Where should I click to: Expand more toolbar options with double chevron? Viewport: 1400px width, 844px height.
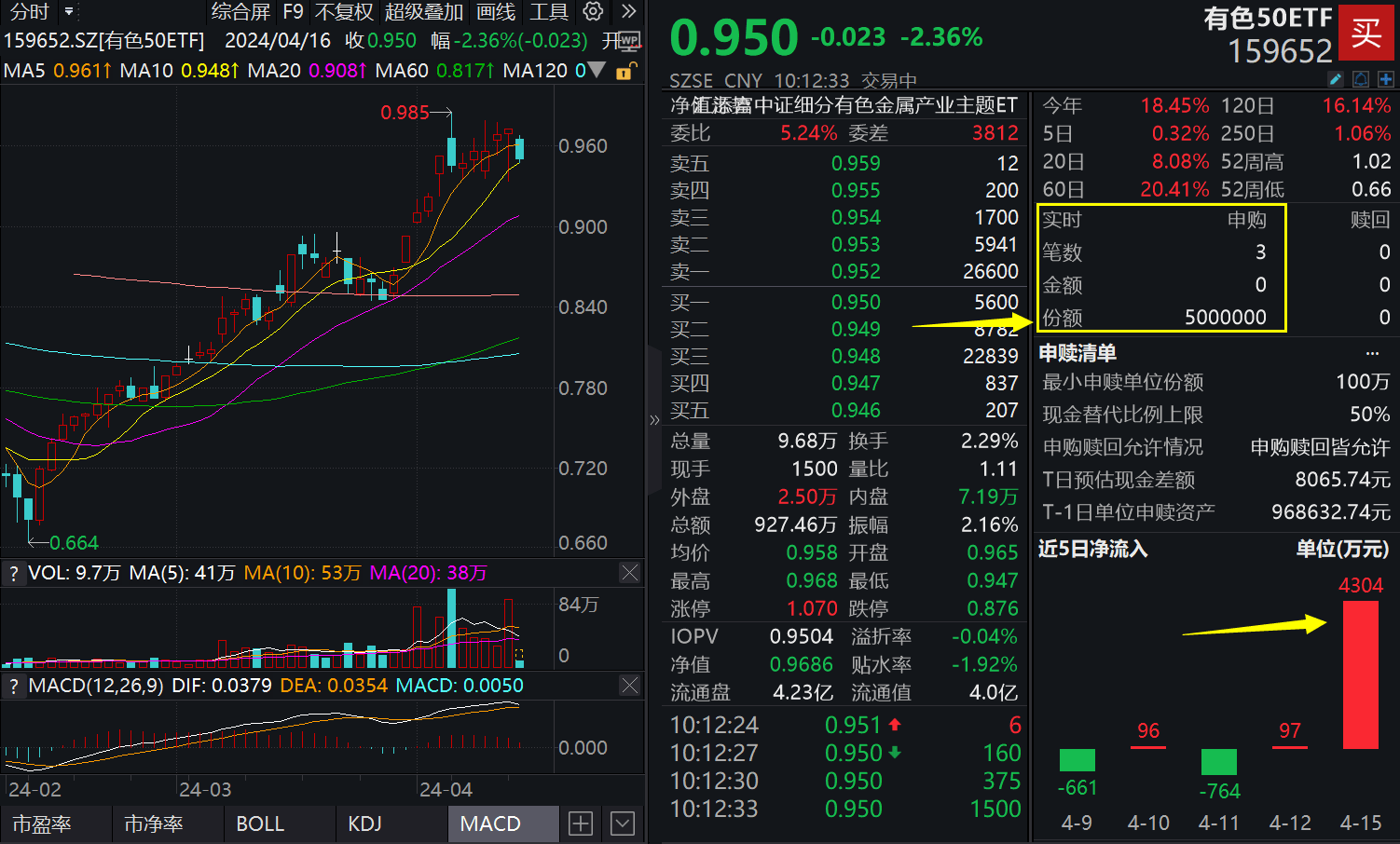(x=629, y=12)
